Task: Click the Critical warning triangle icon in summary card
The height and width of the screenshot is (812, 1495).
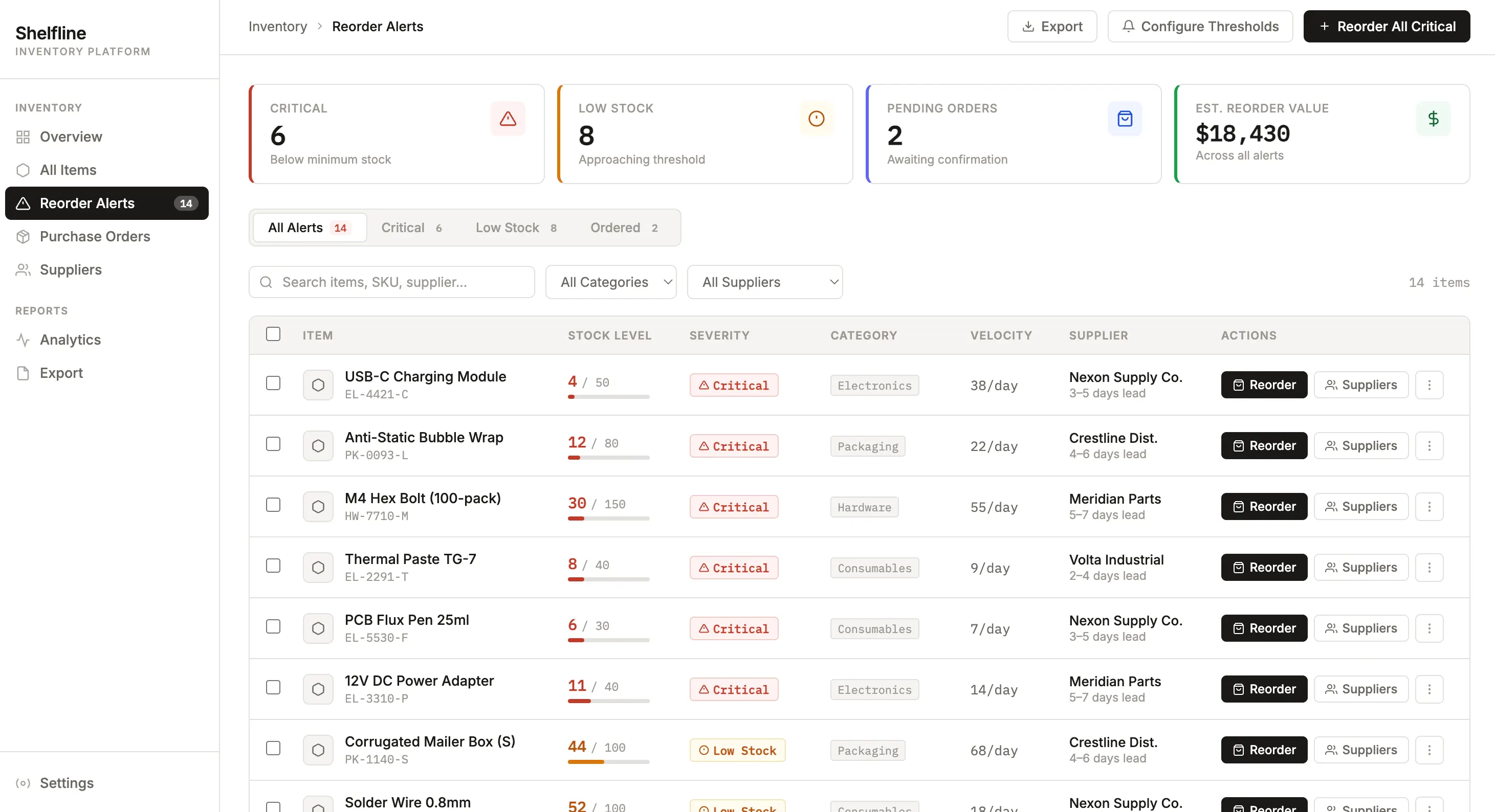Action: point(508,119)
